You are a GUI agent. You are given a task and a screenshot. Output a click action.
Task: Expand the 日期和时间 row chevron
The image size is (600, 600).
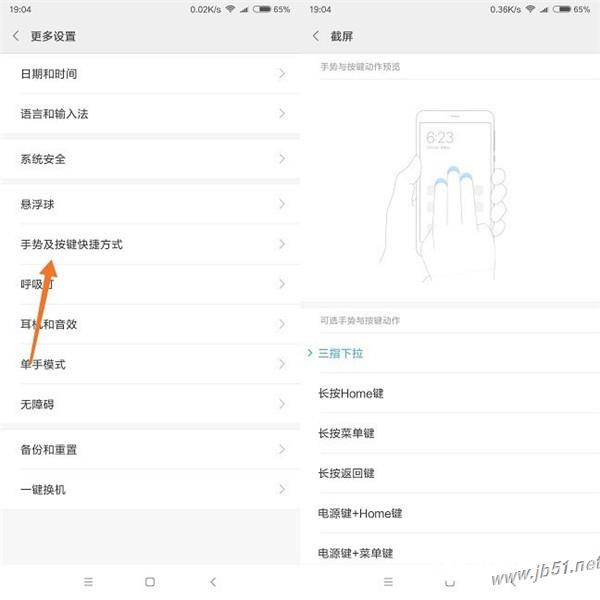click(282, 73)
